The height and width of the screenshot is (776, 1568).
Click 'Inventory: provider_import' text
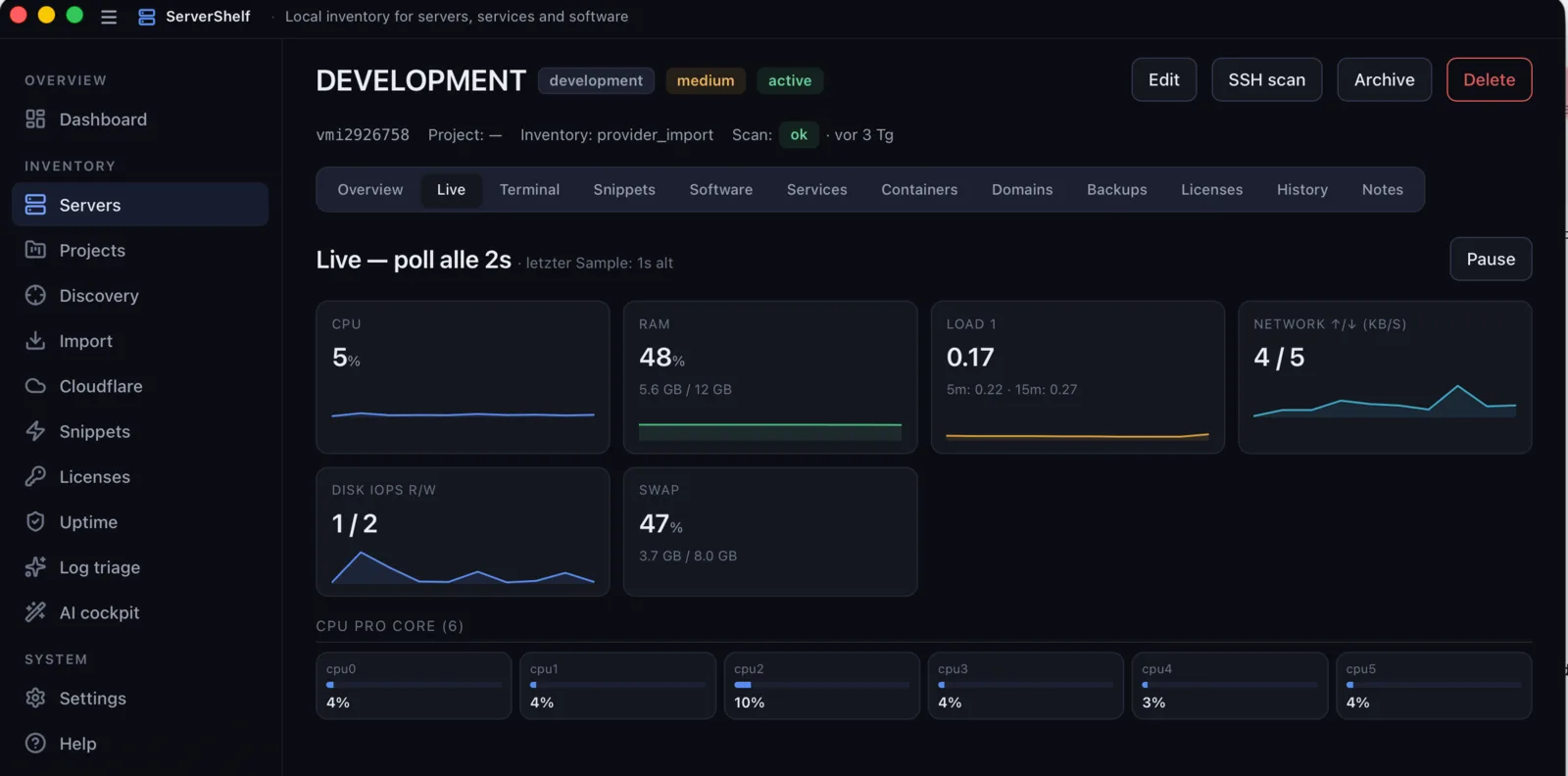click(616, 134)
